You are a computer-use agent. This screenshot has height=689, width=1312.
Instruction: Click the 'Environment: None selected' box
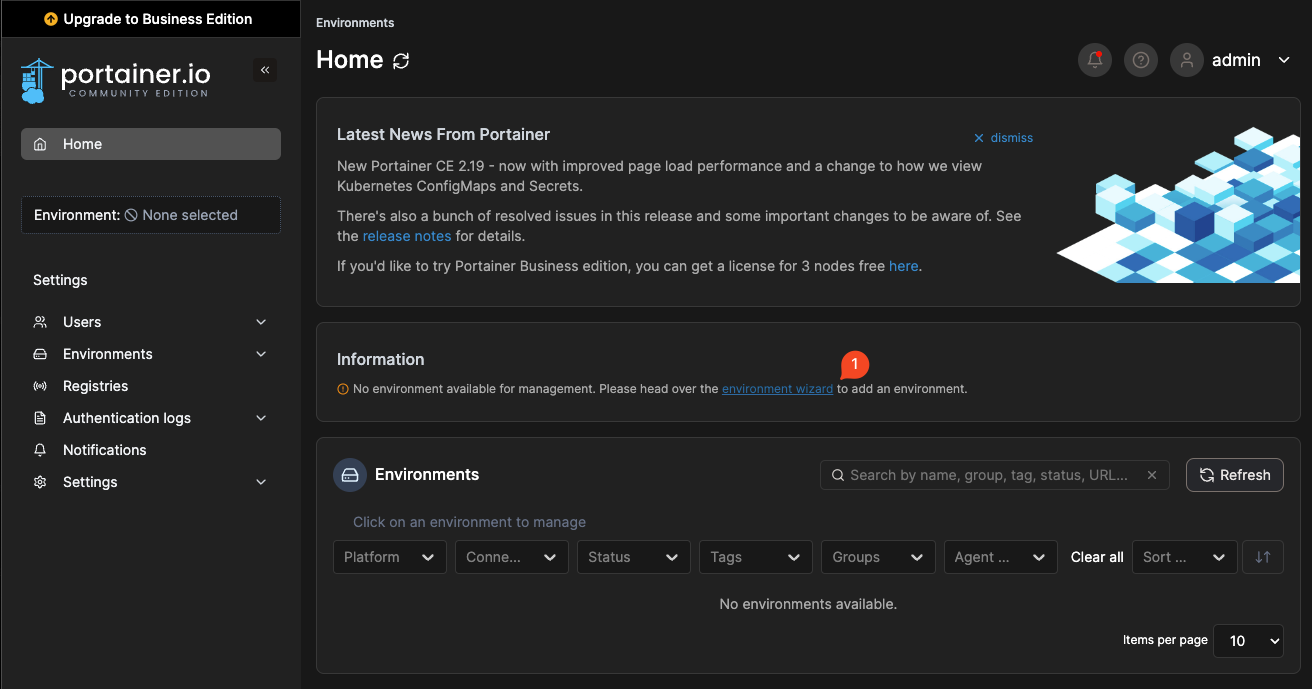151,215
